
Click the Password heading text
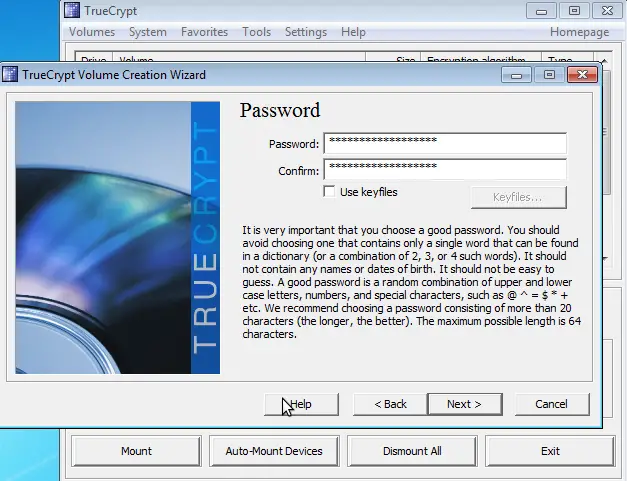point(280,110)
